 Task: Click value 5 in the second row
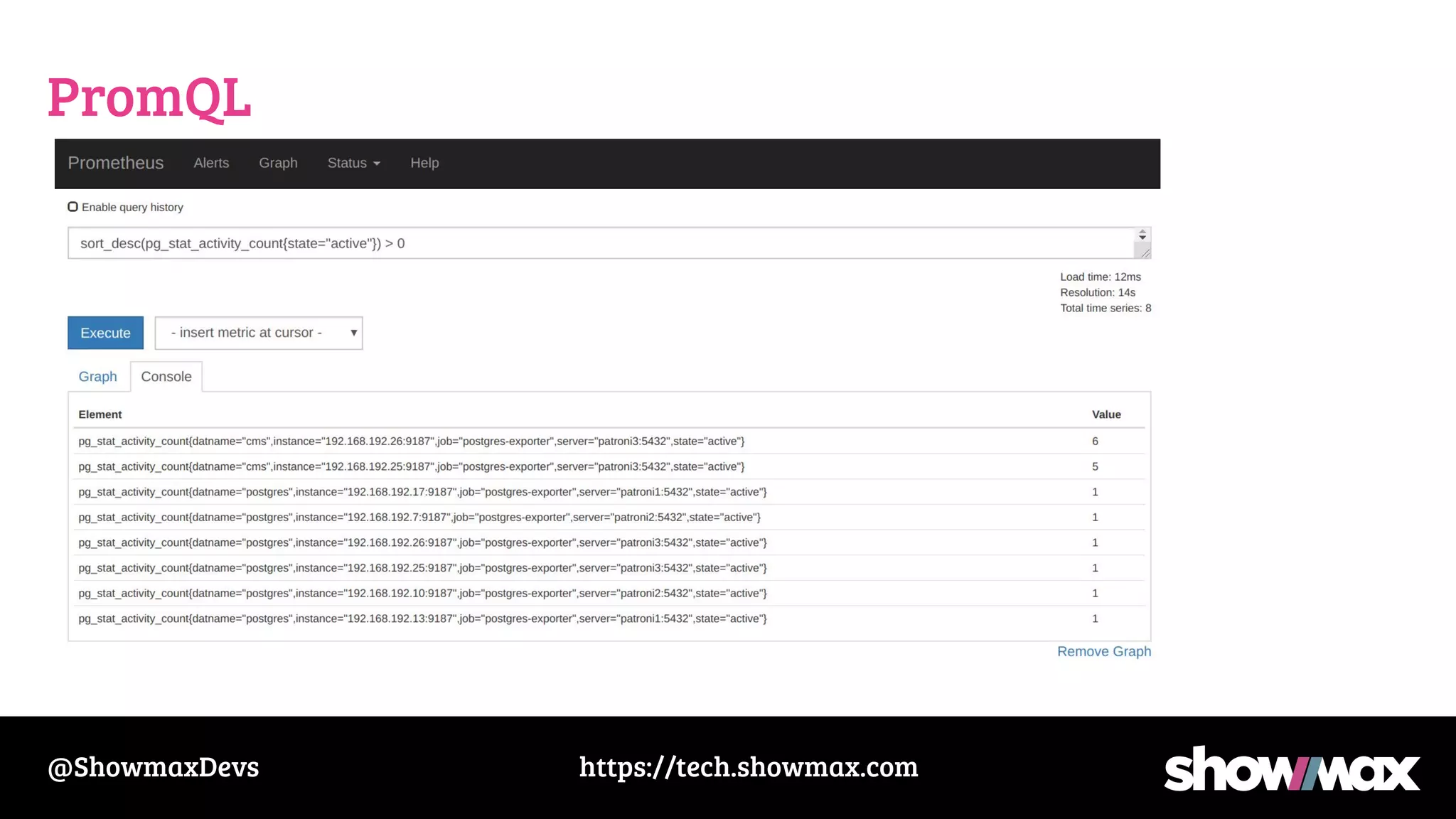(x=1095, y=466)
